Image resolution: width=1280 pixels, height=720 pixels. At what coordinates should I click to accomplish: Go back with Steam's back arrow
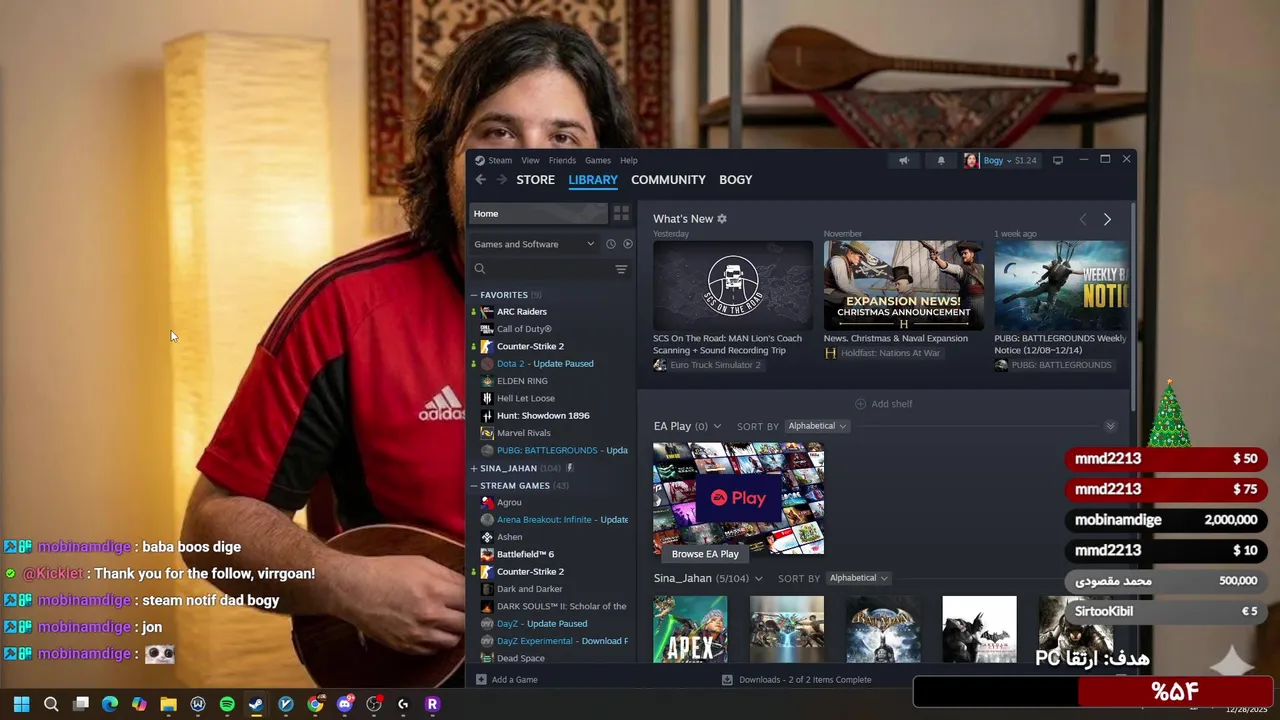481,180
